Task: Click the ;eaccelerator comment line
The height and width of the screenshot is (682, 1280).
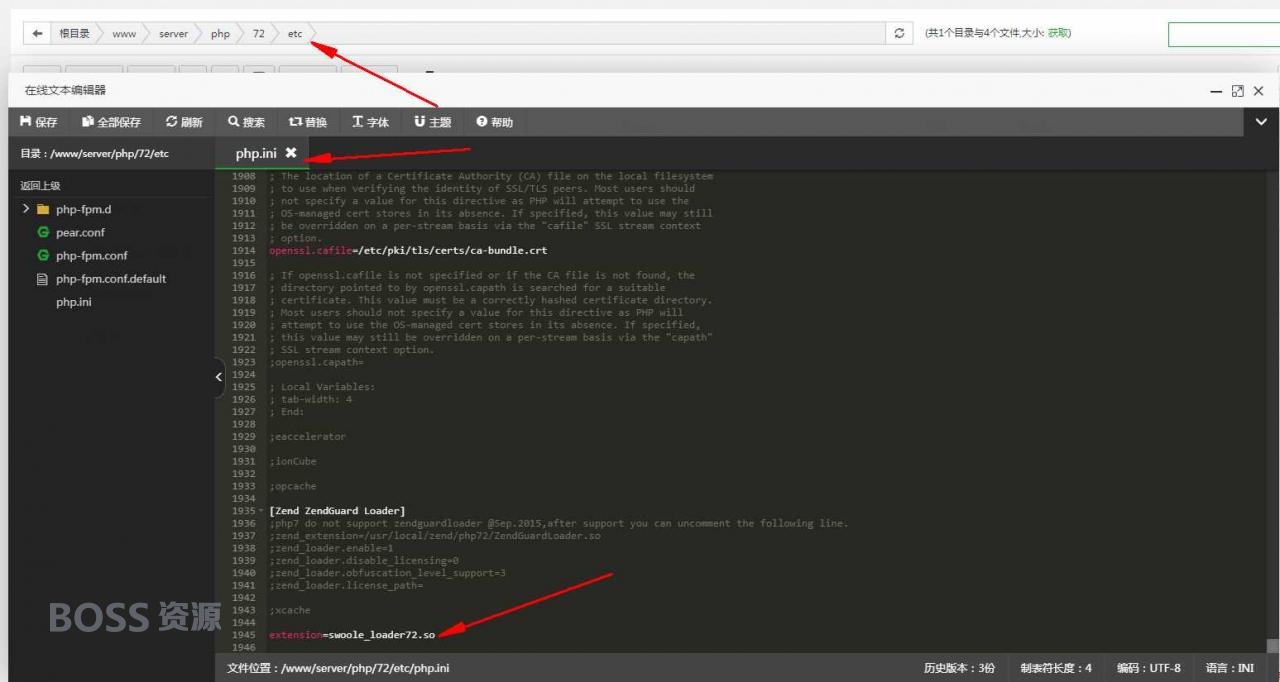Action: pos(307,437)
